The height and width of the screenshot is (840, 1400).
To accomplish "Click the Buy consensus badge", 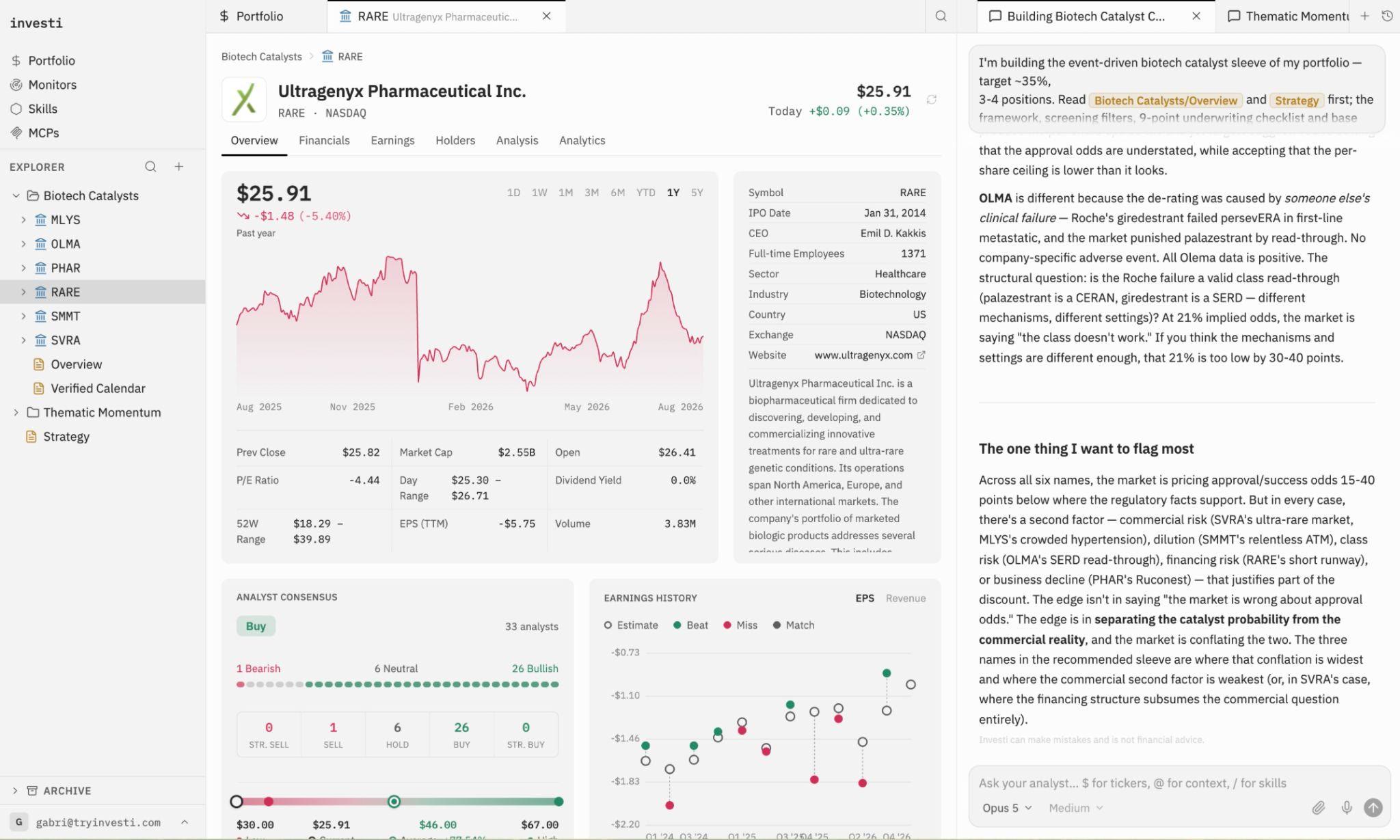I will (x=256, y=626).
